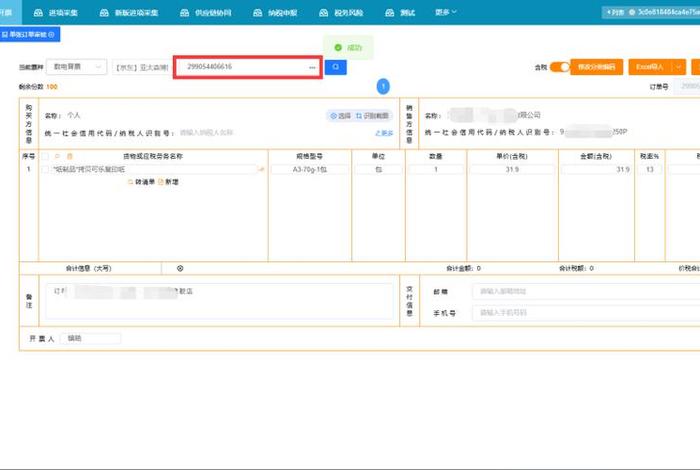
Task: Click the ellipsis icon in order number field
Action: (x=312, y=68)
